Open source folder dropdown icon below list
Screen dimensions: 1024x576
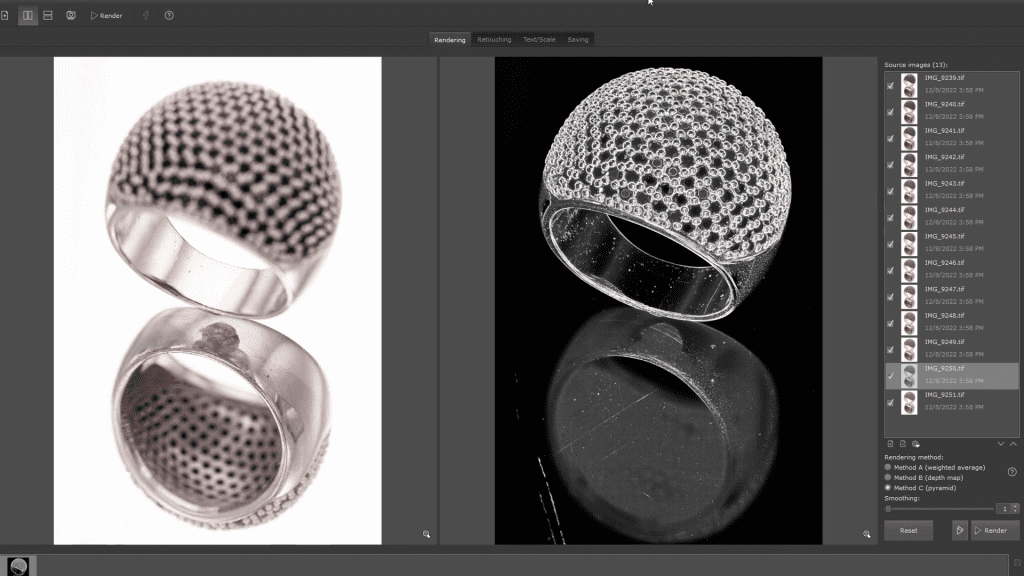pos(916,444)
